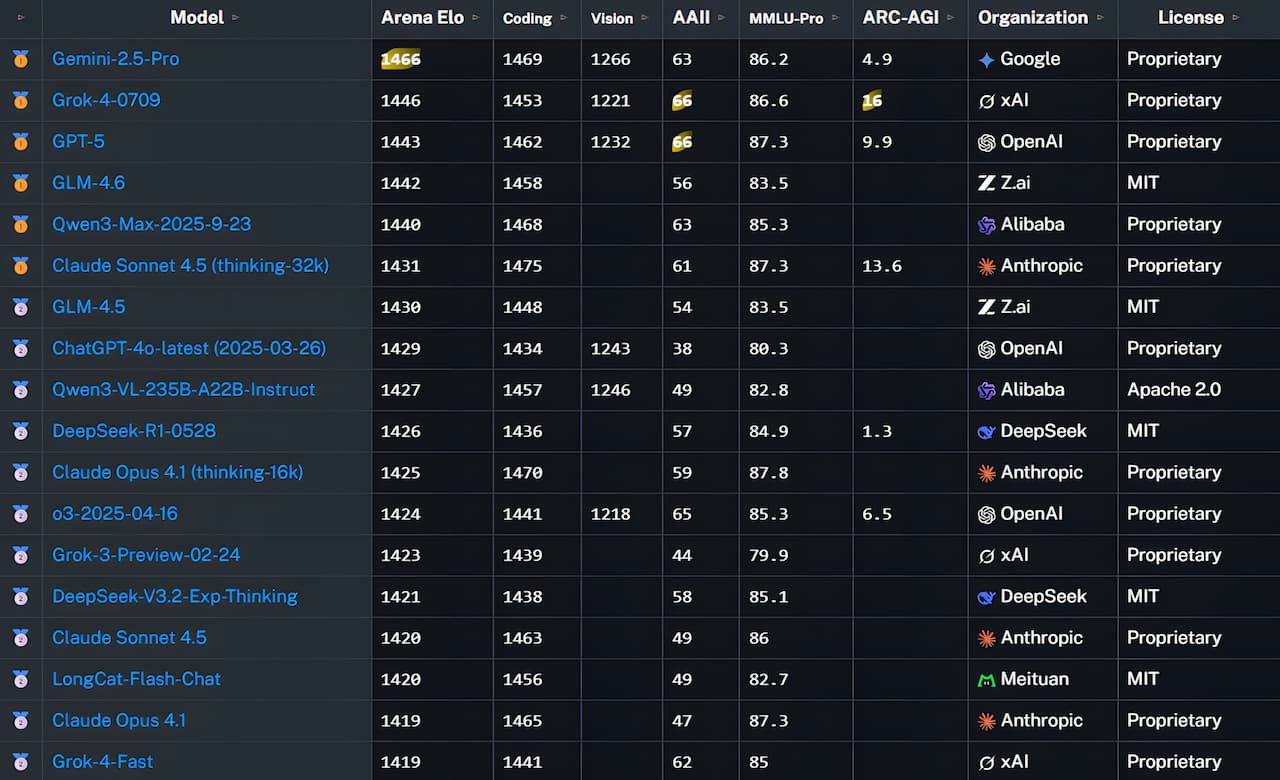Select the MMLU-Pro column header
The height and width of the screenshot is (780, 1280).
point(789,18)
